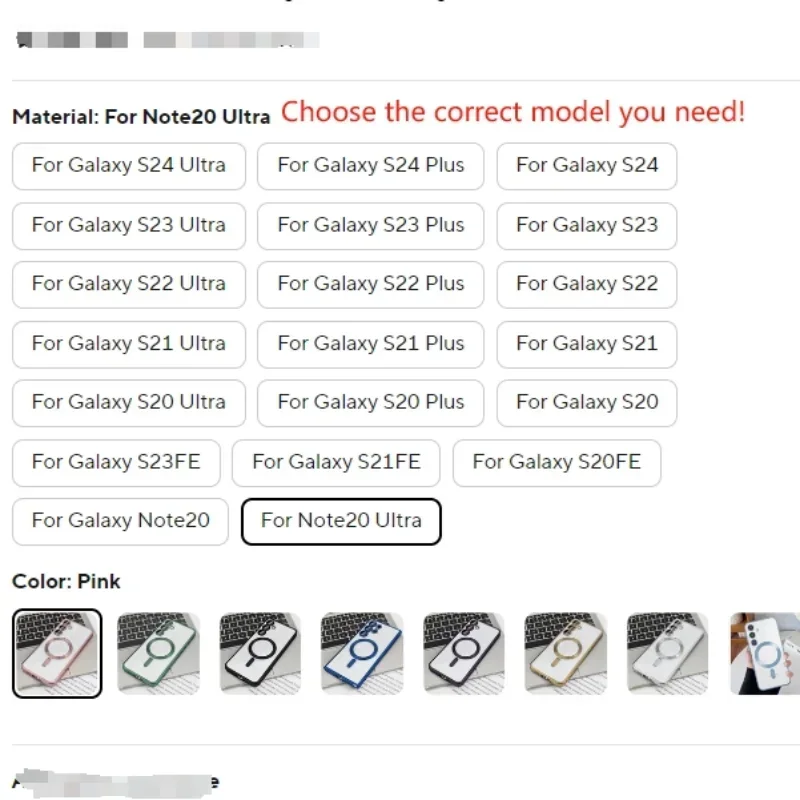Select the hand-held light blue case thumbnail
The width and height of the screenshot is (800, 800).
tap(765, 653)
